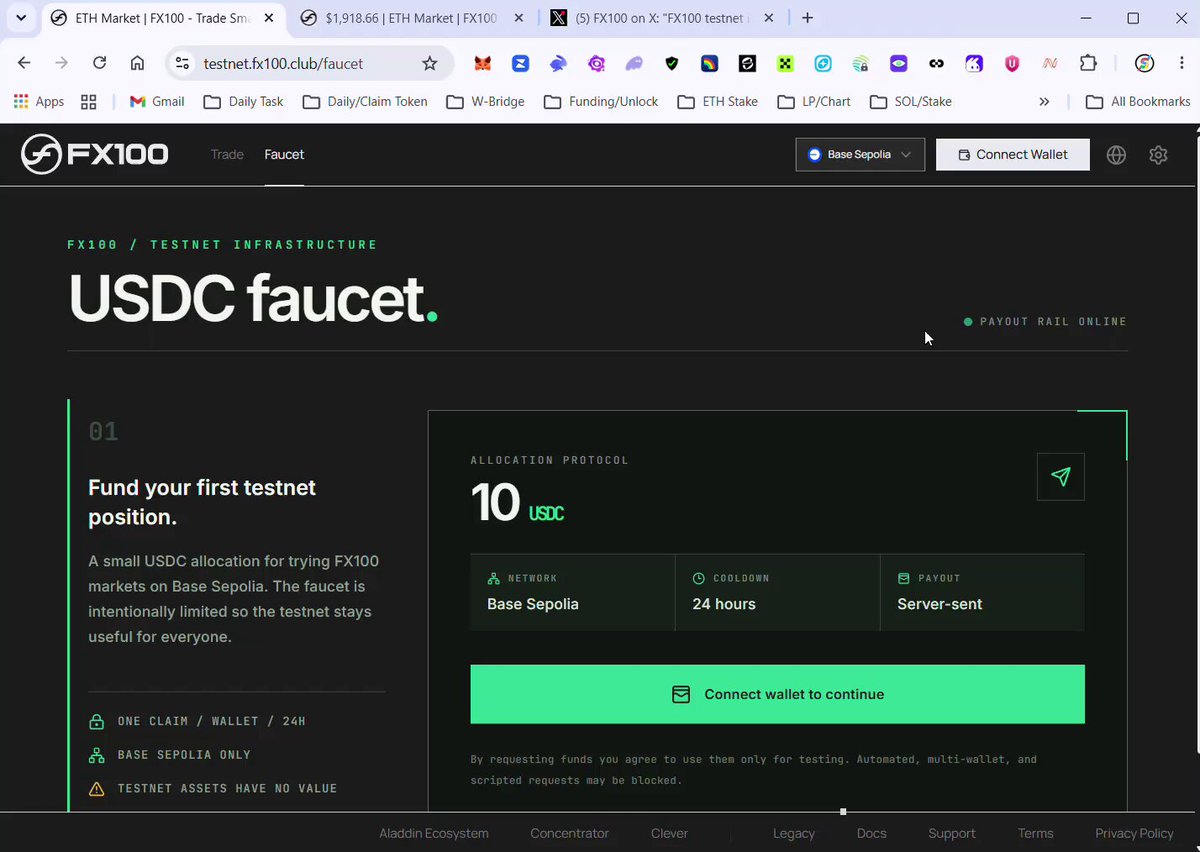Open the Support footer link

point(952,833)
